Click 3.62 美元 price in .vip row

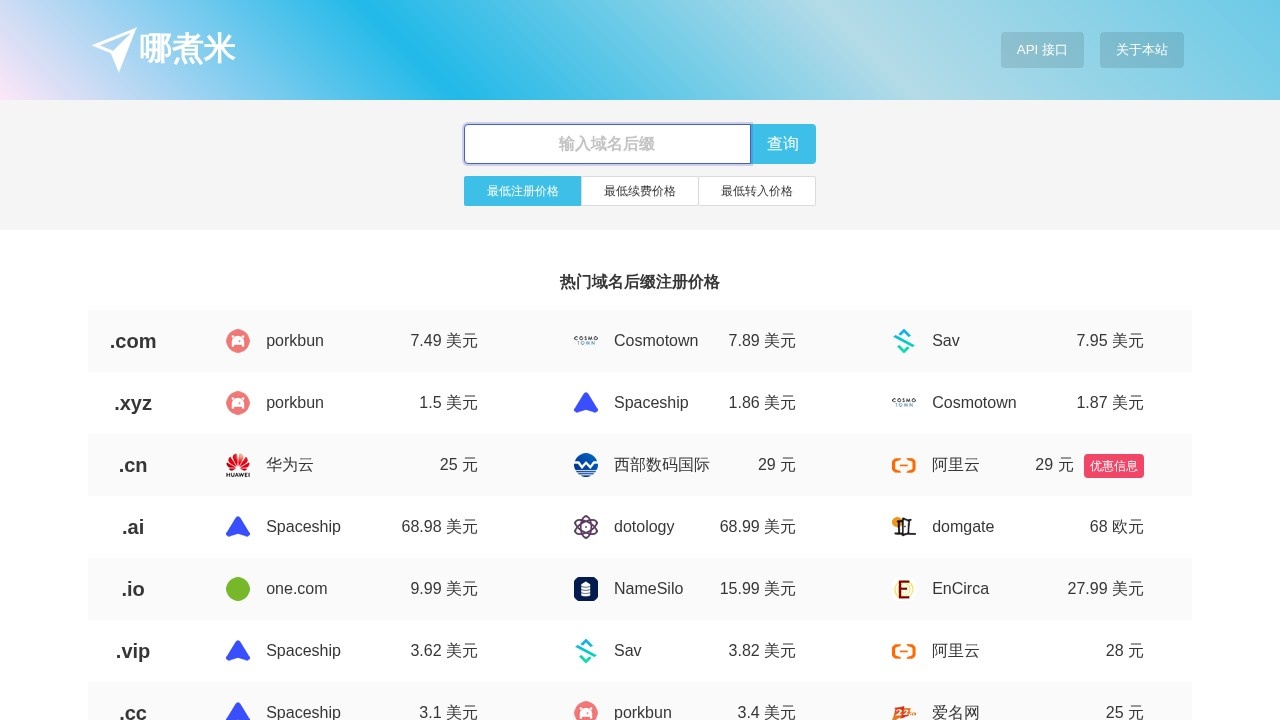point(444,651)
